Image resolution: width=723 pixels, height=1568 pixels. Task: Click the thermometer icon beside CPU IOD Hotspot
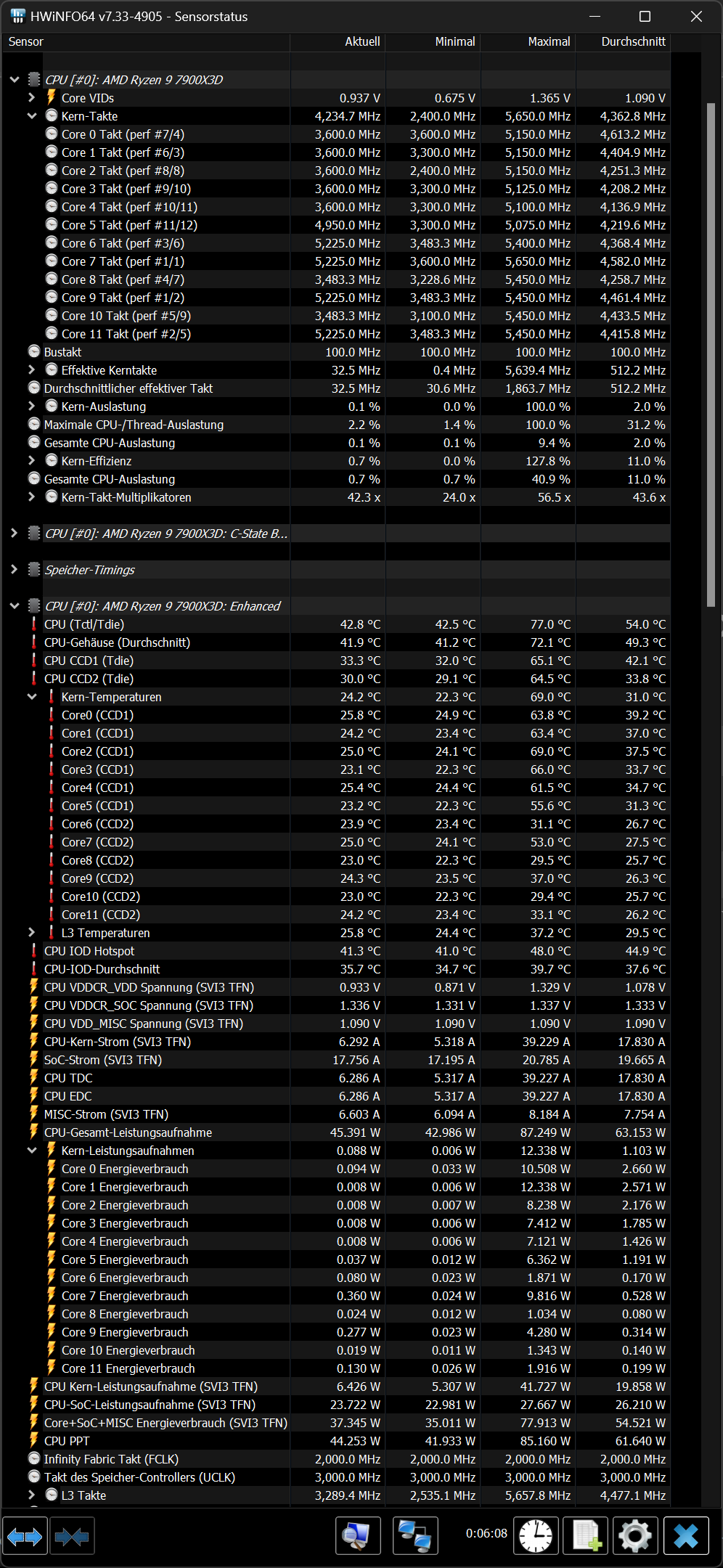click(x=34, y=950)
